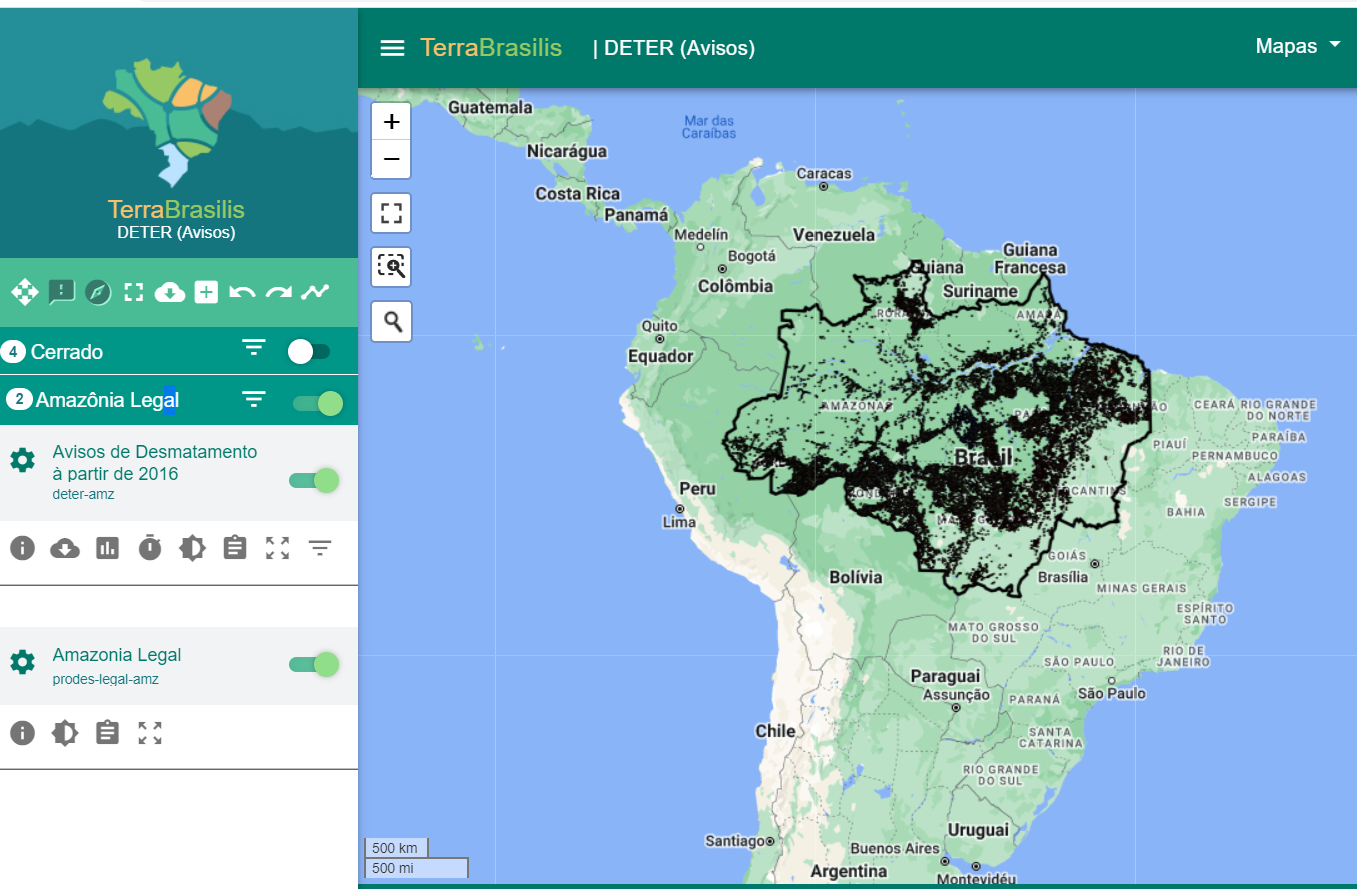Activate the zoom-to-box selection tool
The width and height of the screenshot is (1357, 889).
(392, 267)
